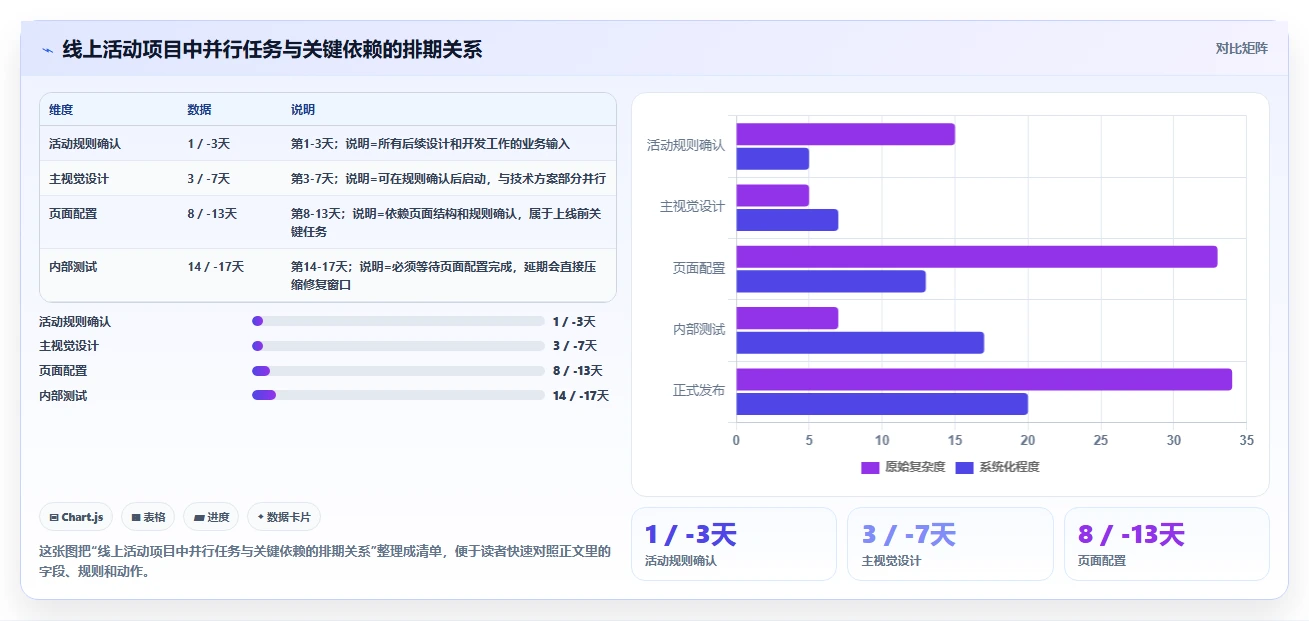The width and height of the screenshot is (1309, 621).
Task: Open the 1 / -3天 活动规则确认 data card
Action: point(733,544)
